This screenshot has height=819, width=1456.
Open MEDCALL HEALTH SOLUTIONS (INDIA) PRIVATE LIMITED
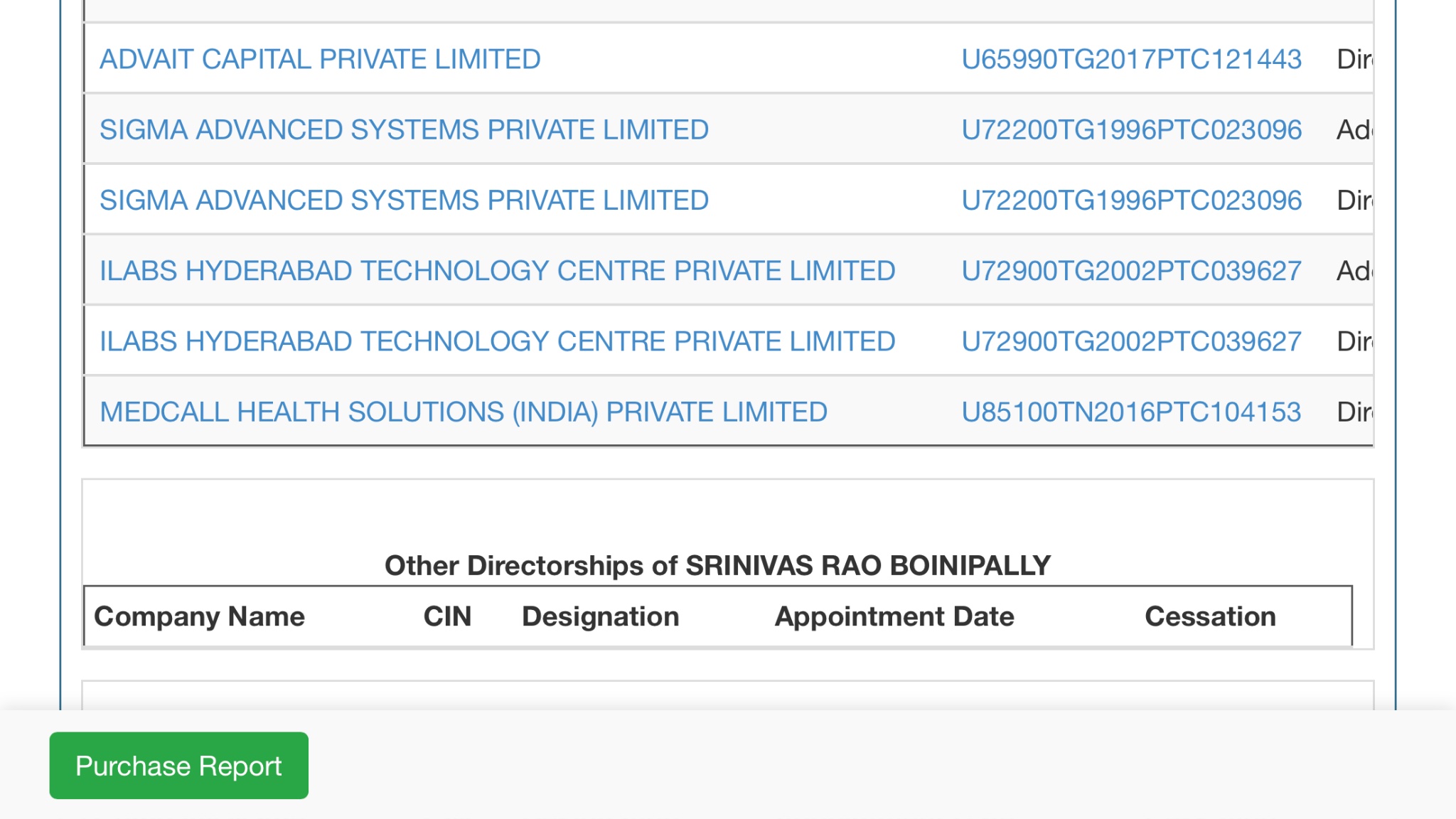463,412
